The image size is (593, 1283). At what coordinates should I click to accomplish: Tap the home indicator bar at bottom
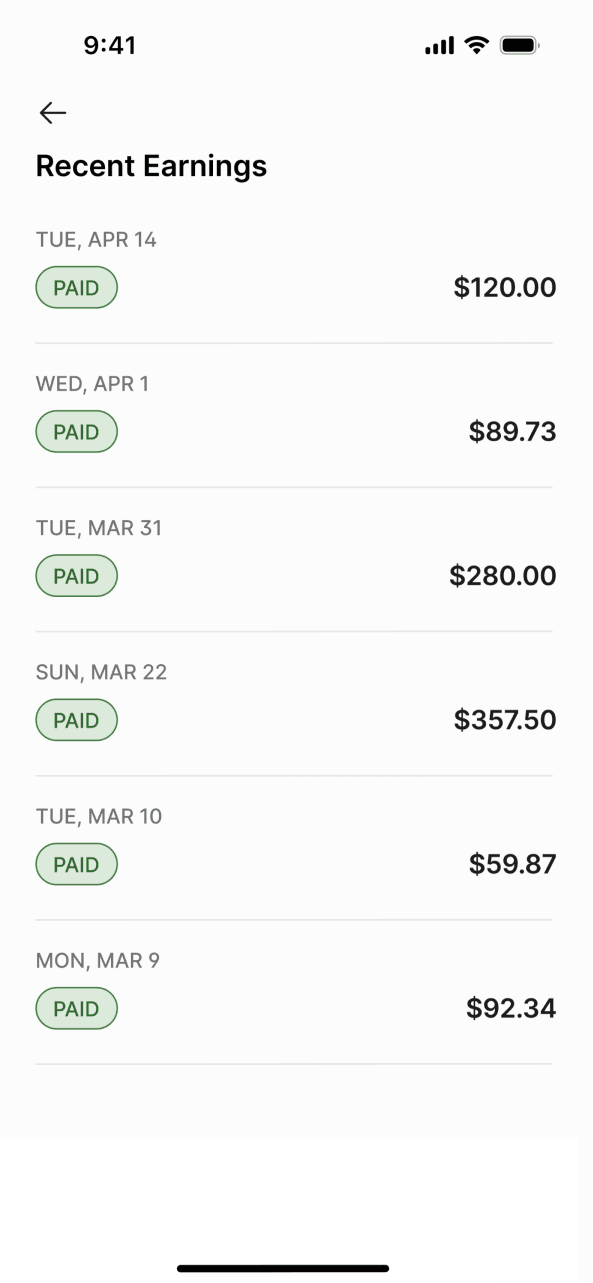pyautogui.click(x=296, y=1268)
